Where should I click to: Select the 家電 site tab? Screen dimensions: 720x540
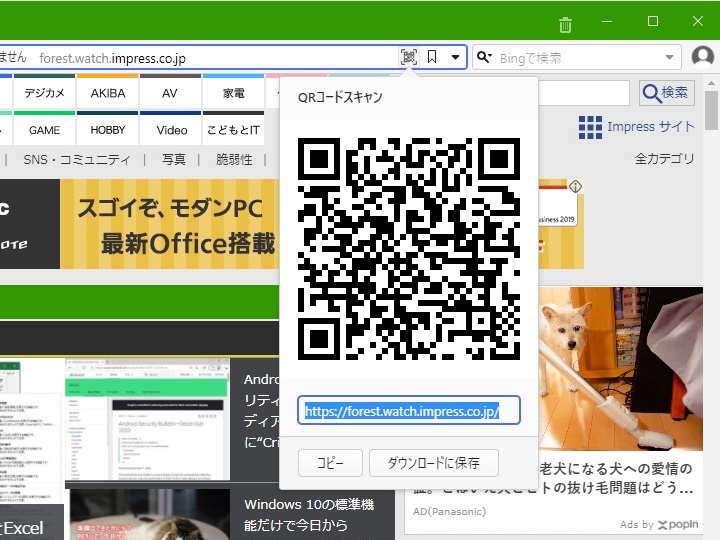tap(233, 93)
